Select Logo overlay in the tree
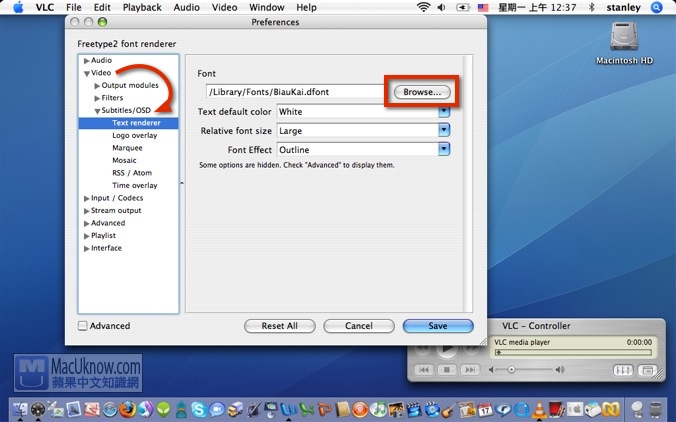The image size is (676, 422). [x=135, y=135]
